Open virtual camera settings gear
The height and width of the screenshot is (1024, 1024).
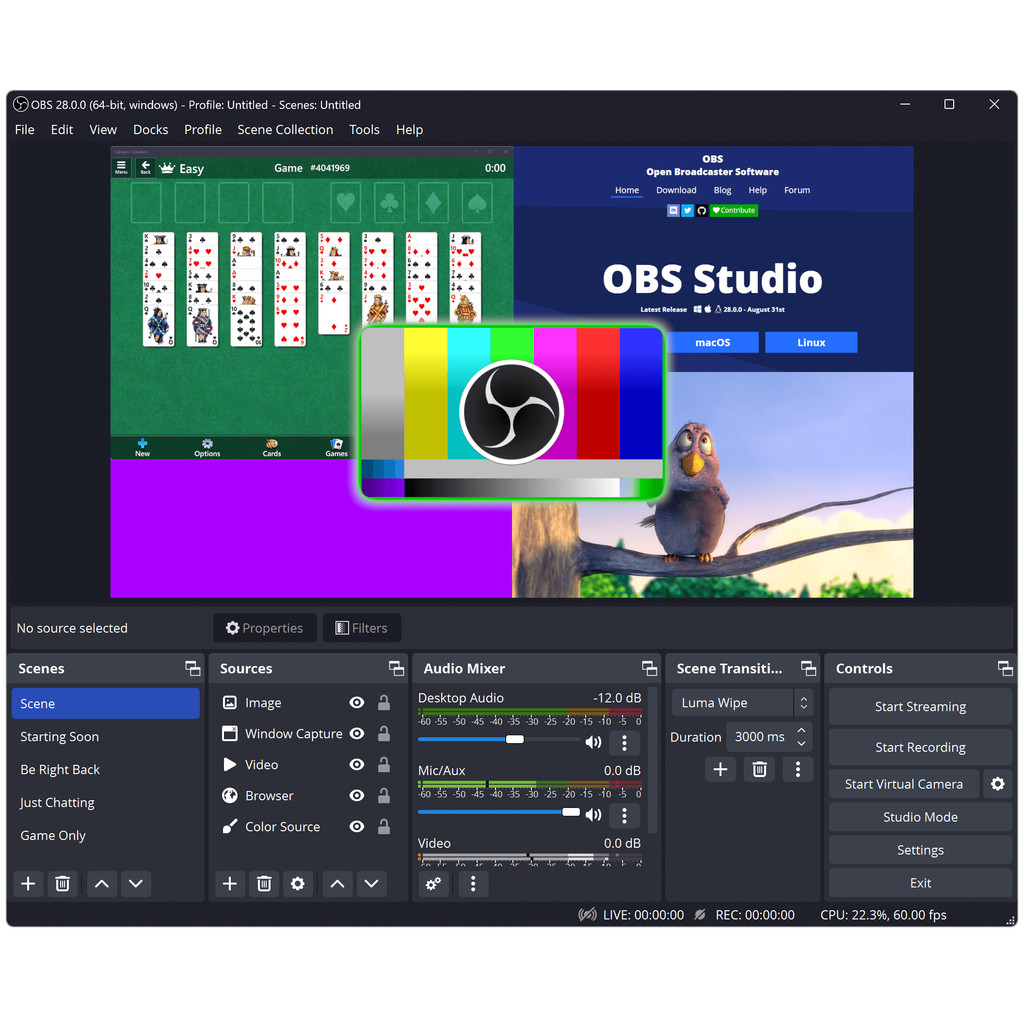pyautogui.click(x=998, y=784)
